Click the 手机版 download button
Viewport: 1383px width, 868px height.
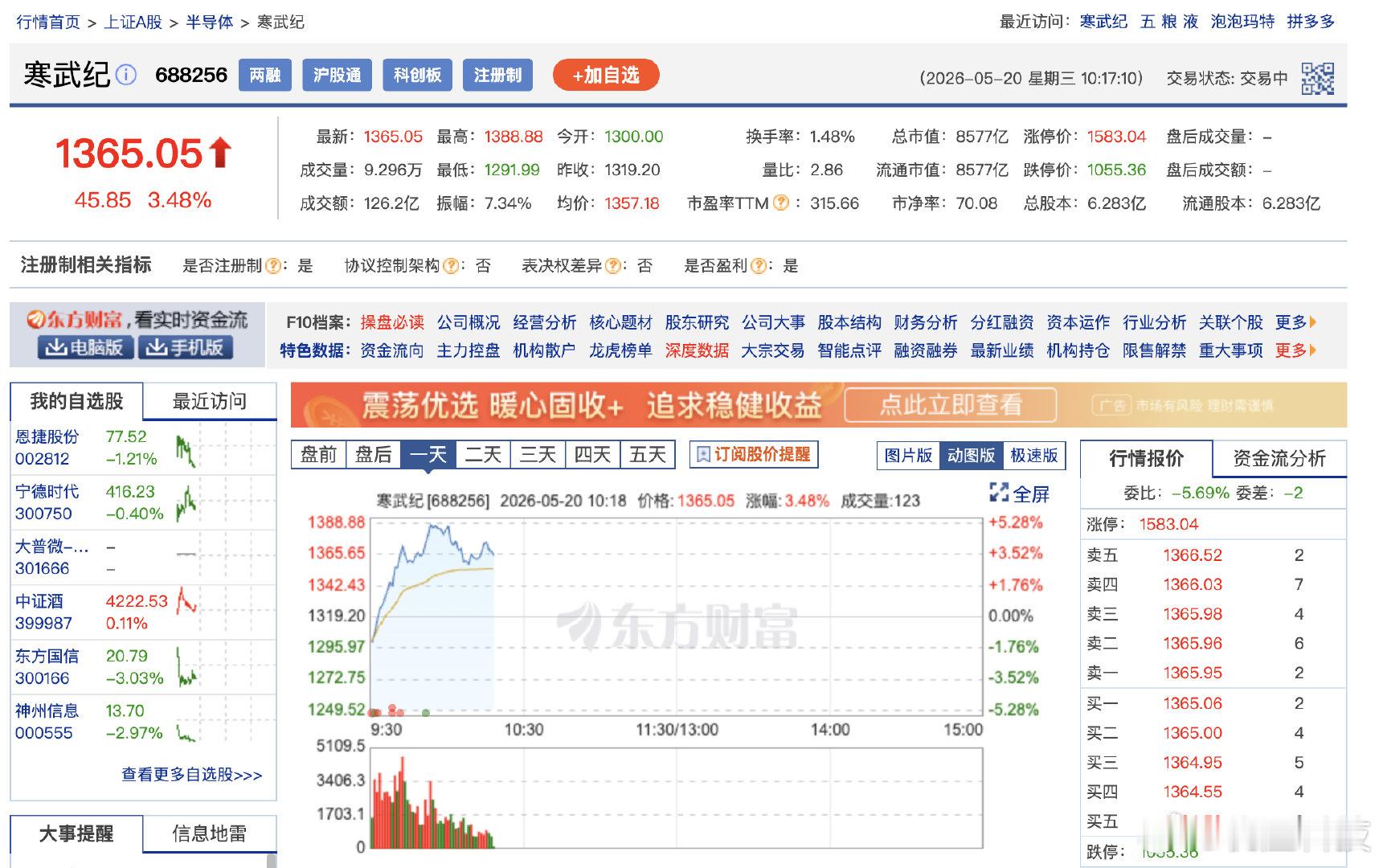(x=186, y=347)
